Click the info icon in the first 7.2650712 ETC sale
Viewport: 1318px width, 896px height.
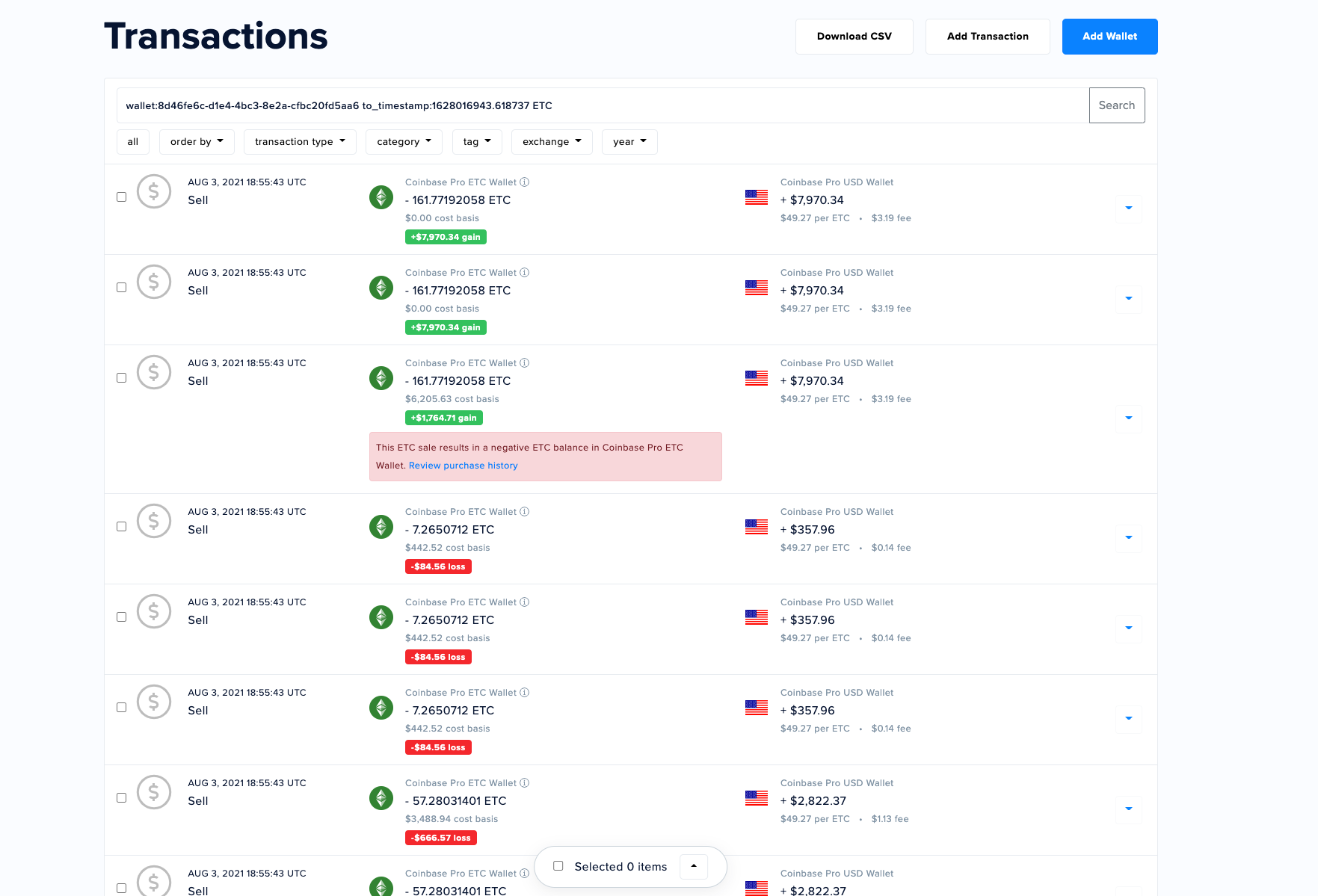coord(525,512)
